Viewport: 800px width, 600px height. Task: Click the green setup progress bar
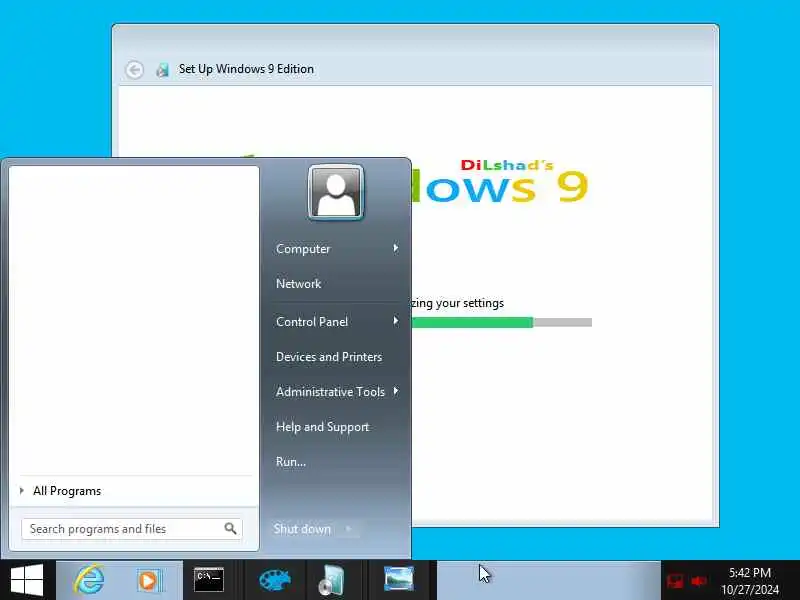tap(472, 322)
